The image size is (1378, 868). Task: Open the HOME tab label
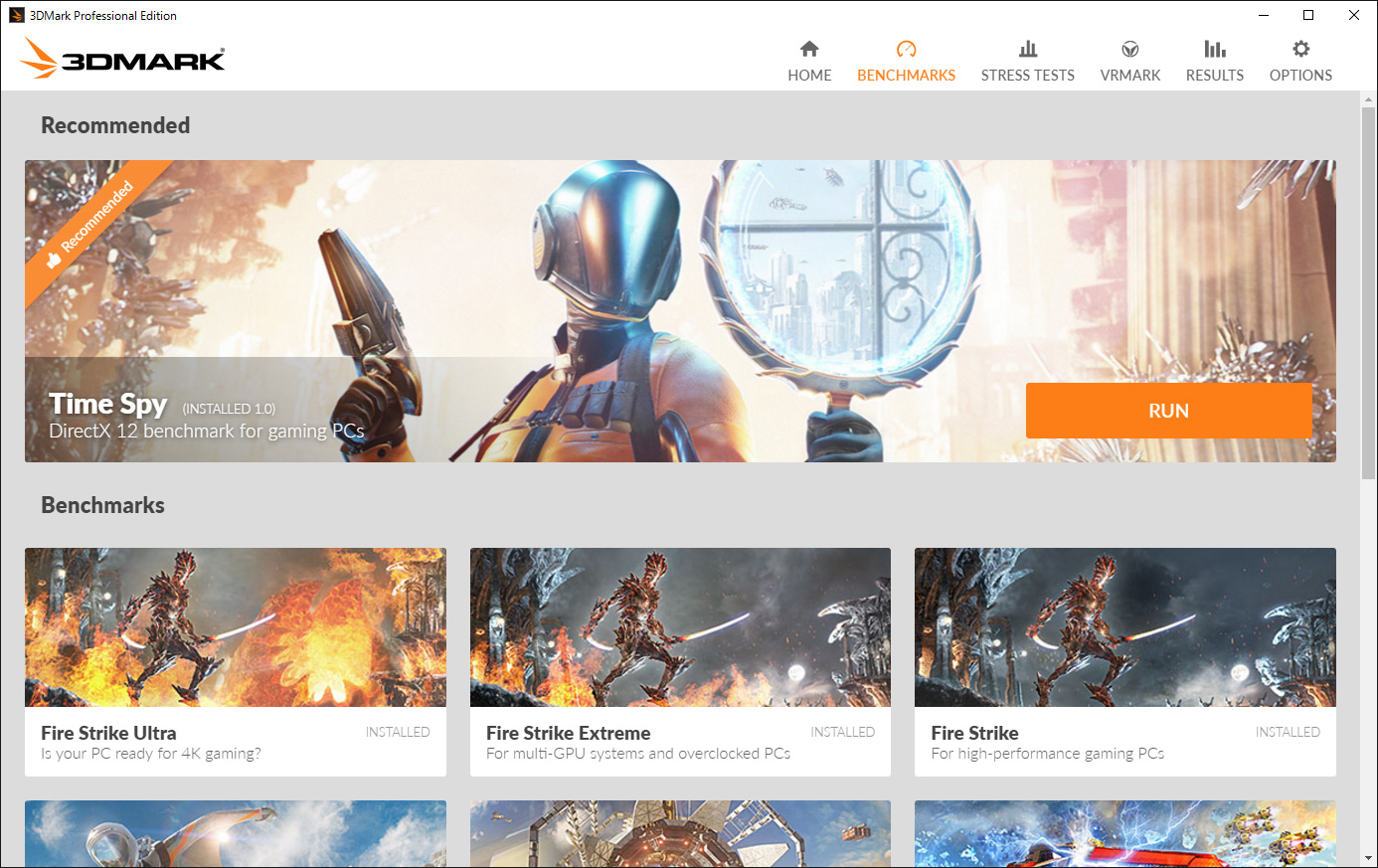pos(809,76)
